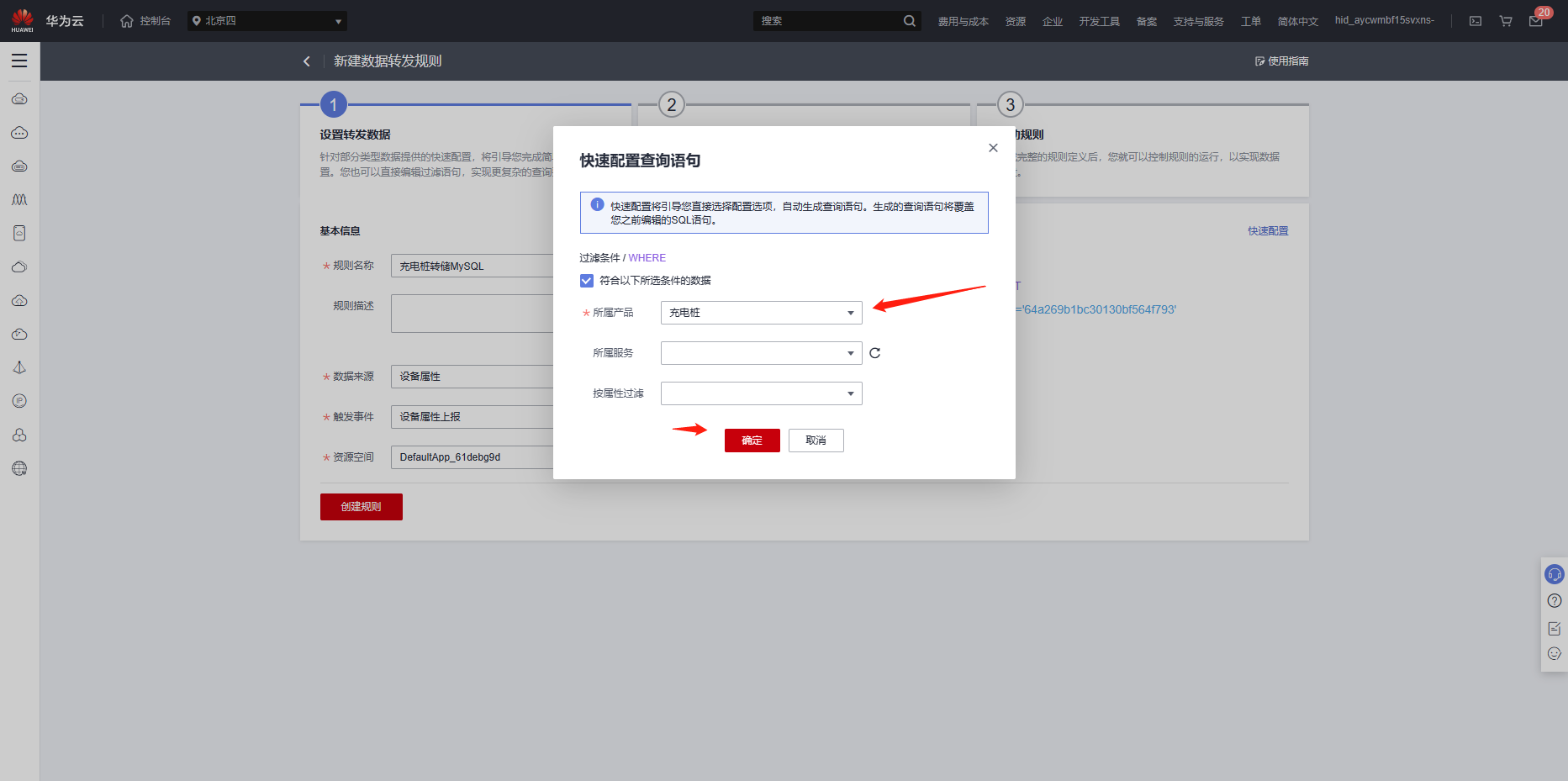Image resolution: width=1568 pixels, height=781 pixels.
Task: Click the 华为云 brand text
Action: [65, 21]
